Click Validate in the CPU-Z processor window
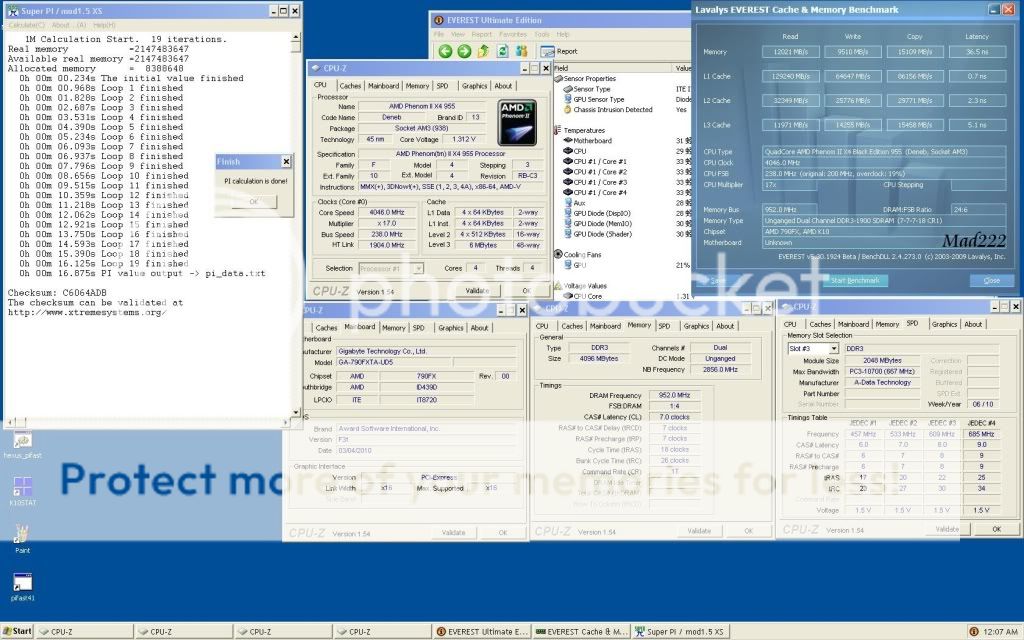 point(477,291)
